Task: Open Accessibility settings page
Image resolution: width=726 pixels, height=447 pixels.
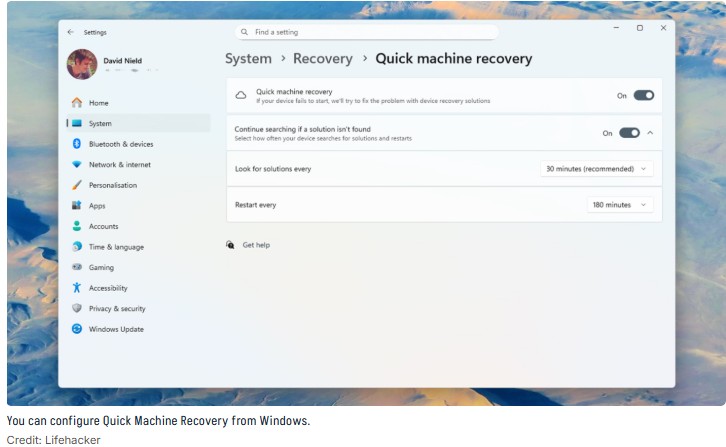Action: 138,288
